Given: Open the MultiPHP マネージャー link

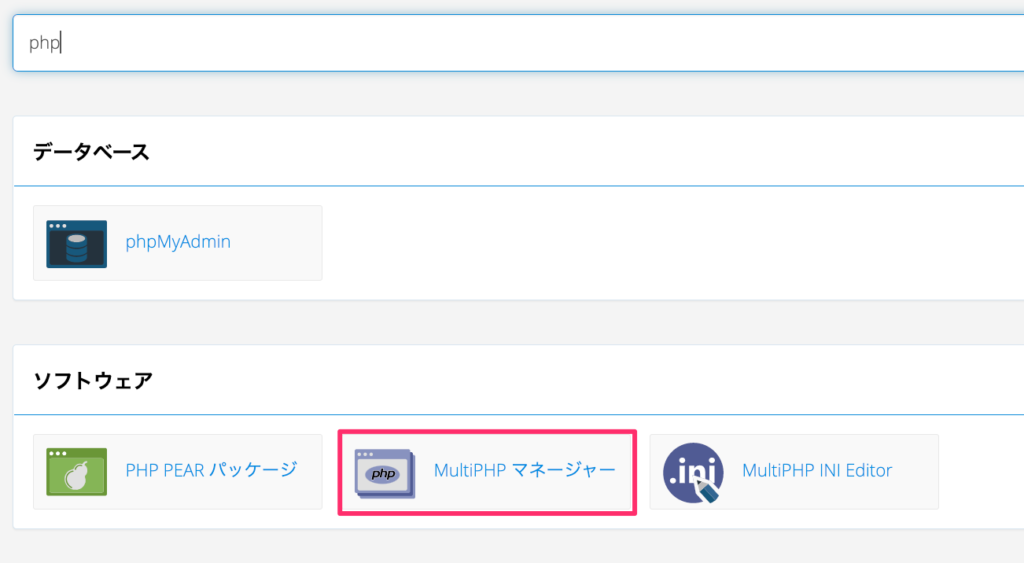Looking at the screenshot, I should click(524, 470).
